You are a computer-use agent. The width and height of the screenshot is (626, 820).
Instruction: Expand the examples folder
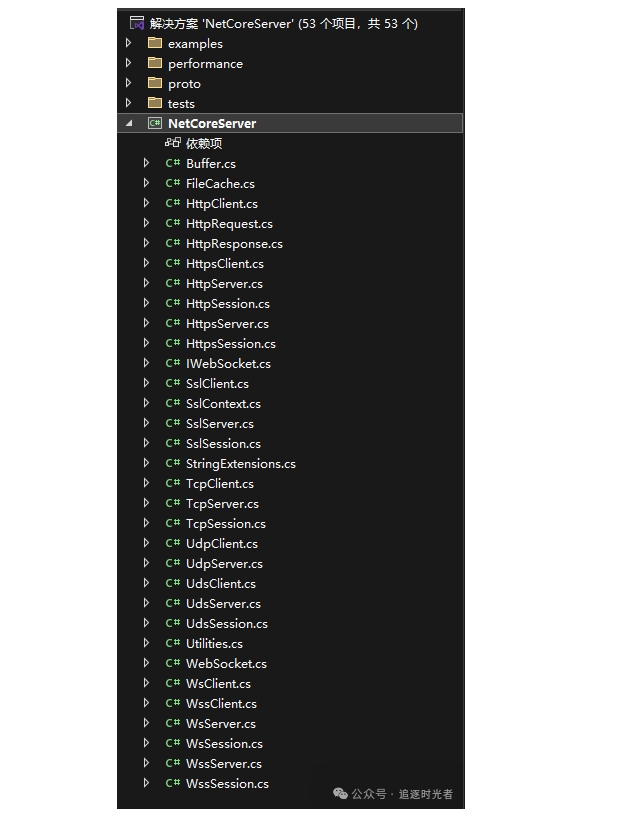click(x=128, y=43)
